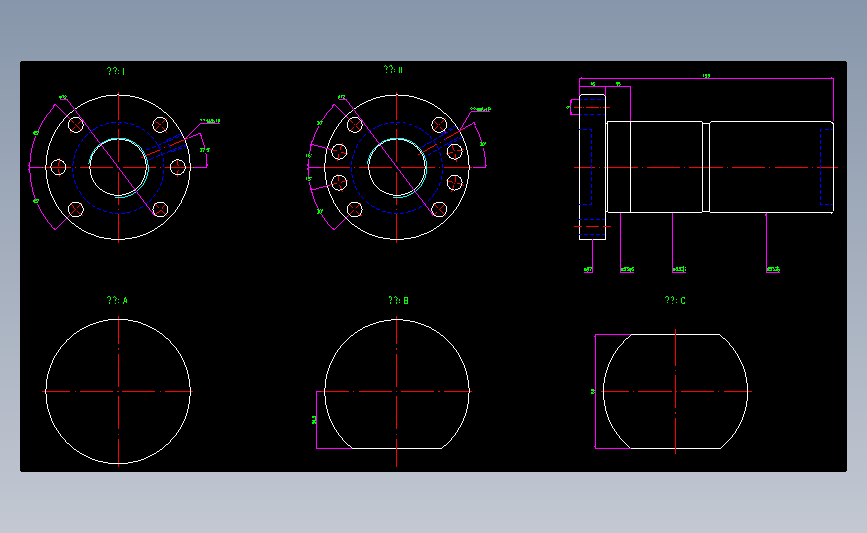This screenshot has height=533, width=867.
Task: Select the rightmost diameter label under the long shaft
Action: (x=773, y=270)
